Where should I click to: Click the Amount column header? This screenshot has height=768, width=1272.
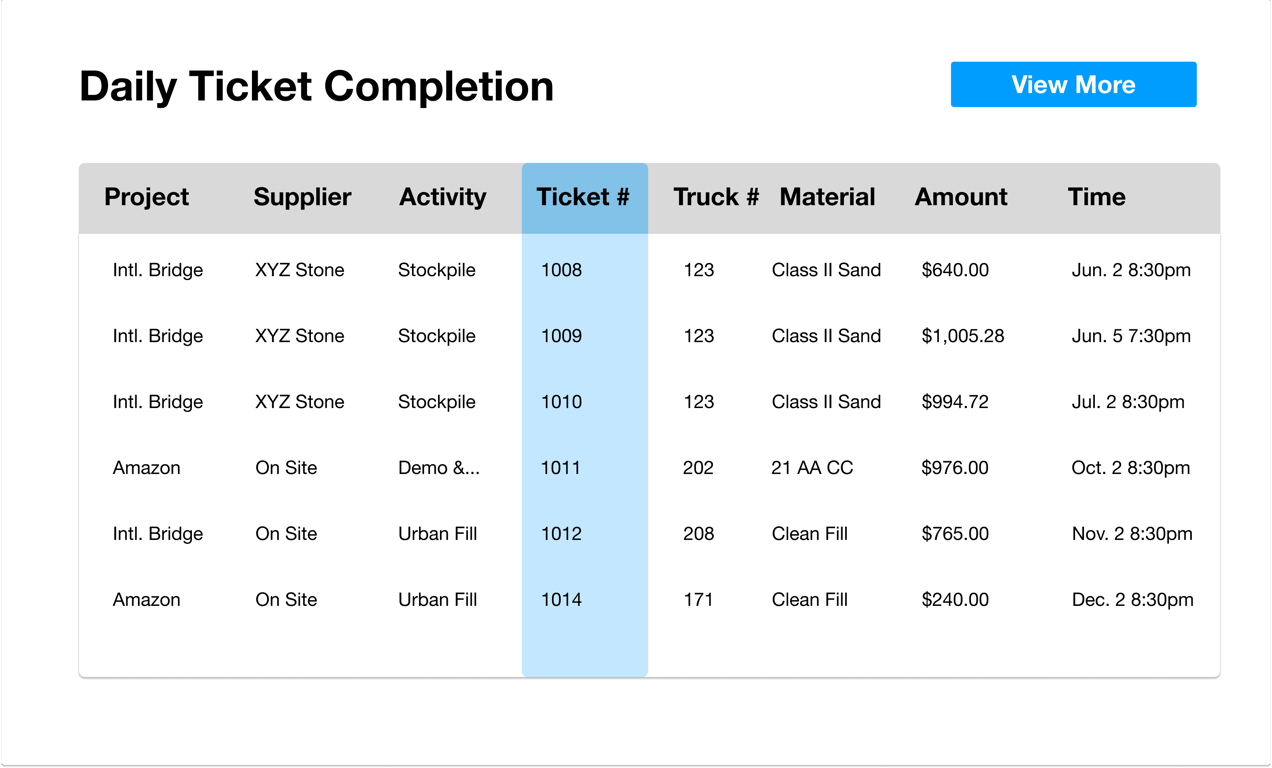[x=961, y=197]
